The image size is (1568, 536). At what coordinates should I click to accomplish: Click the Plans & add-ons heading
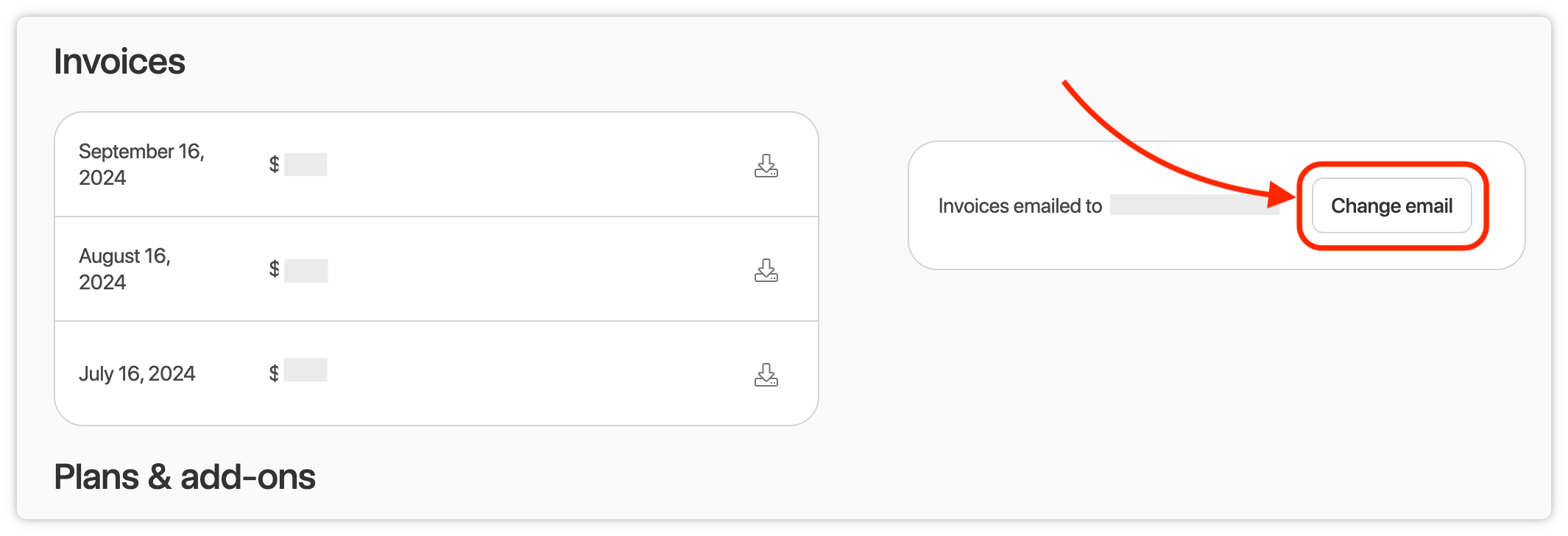click(x=184, y=477)
